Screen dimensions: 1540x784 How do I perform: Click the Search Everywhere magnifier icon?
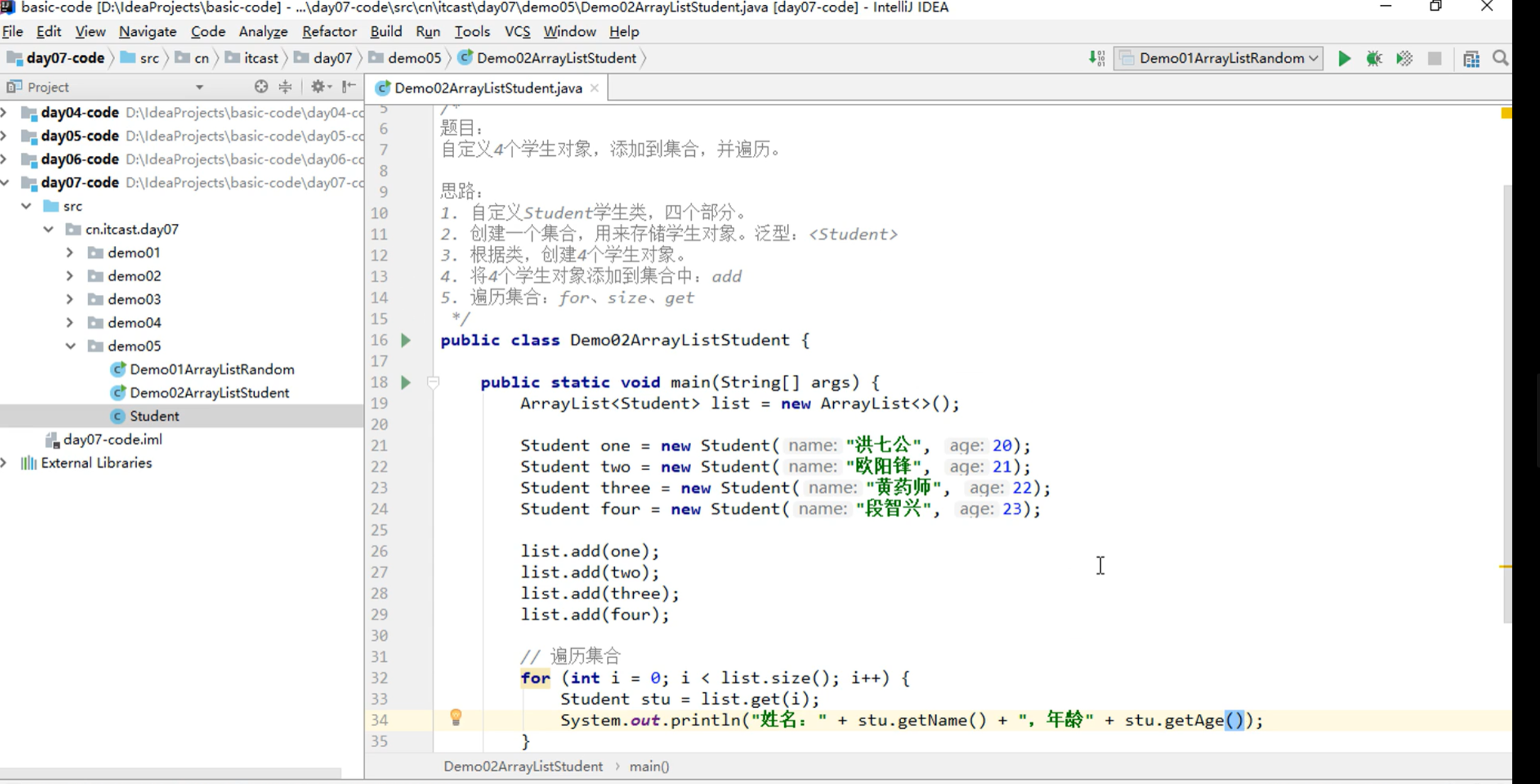[x=1500, y=58]
